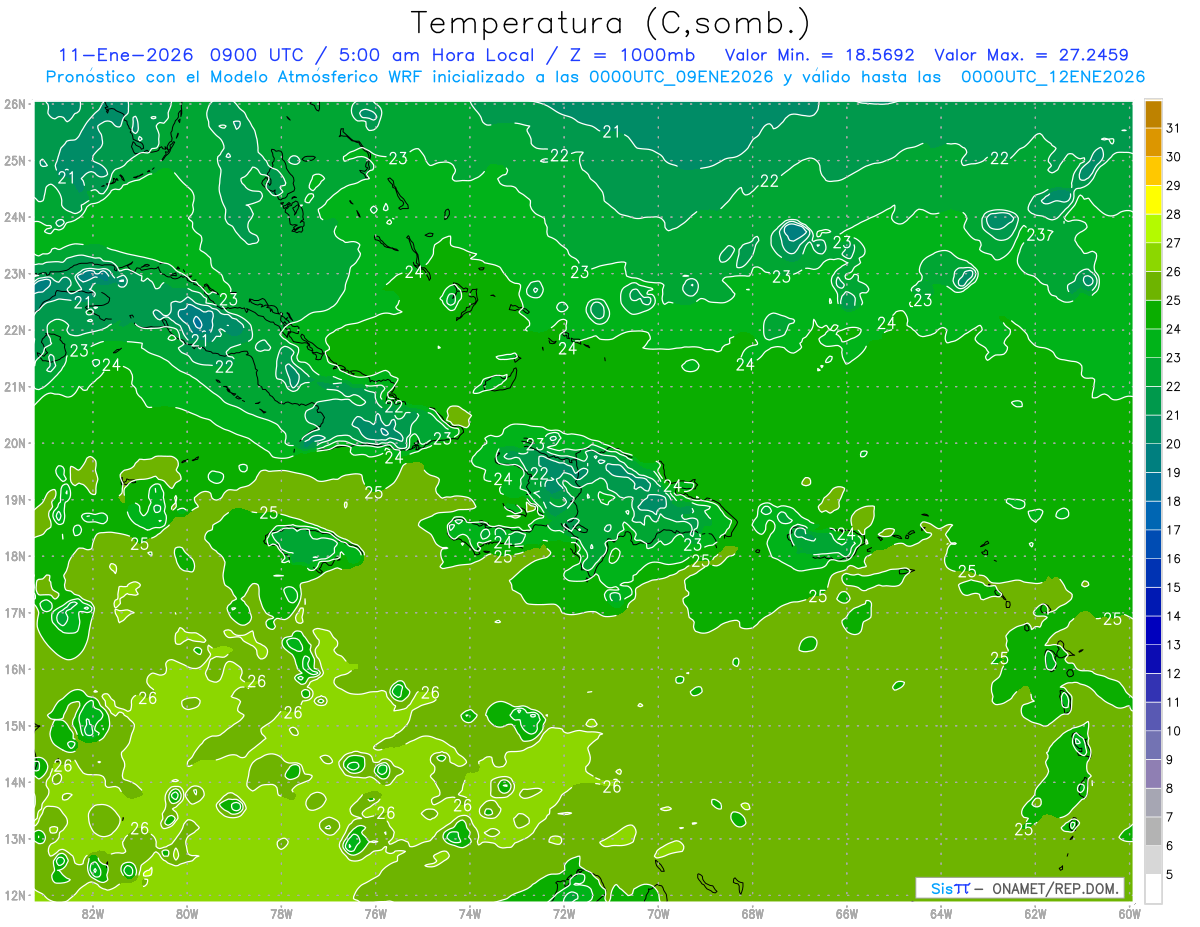The image size is (1200, 927).
Task: Click the initialization time "0000UTC_09ENE2026"
Action: click(x=681, y=77)
